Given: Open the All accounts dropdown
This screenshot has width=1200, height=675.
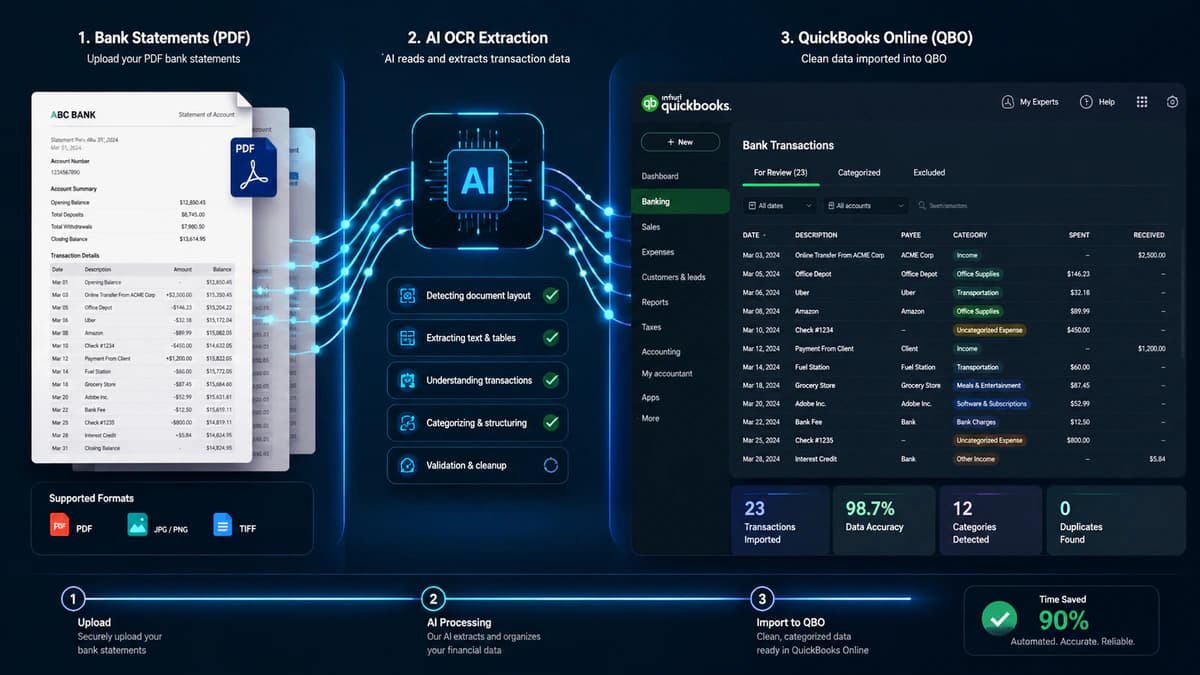Looking at the screenshot, I should 865,205.
